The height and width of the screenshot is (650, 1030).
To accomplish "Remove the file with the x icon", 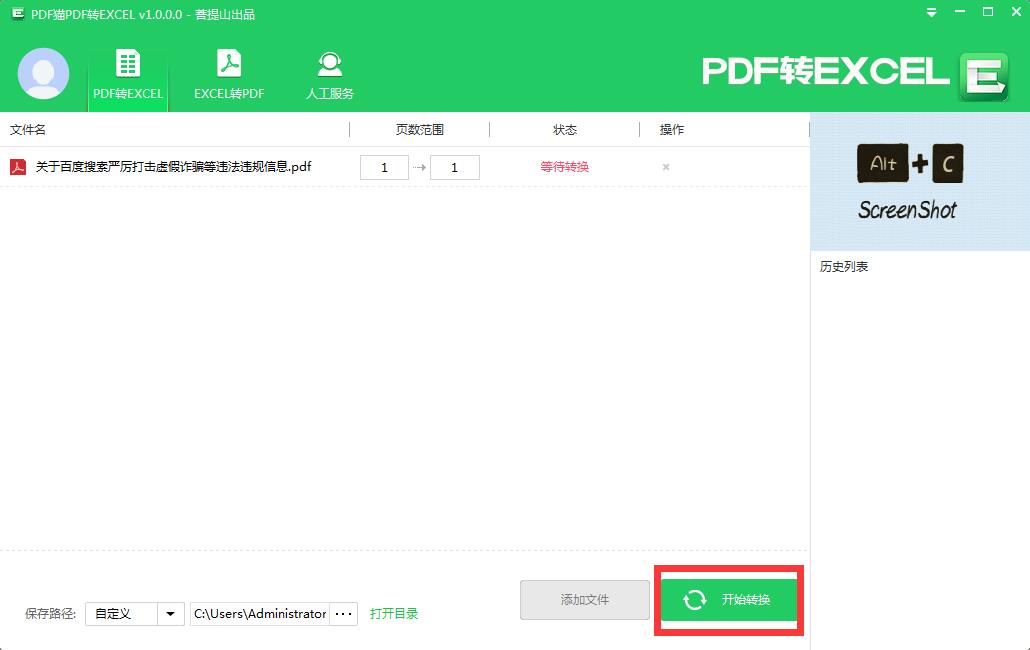I will (666, 167).
